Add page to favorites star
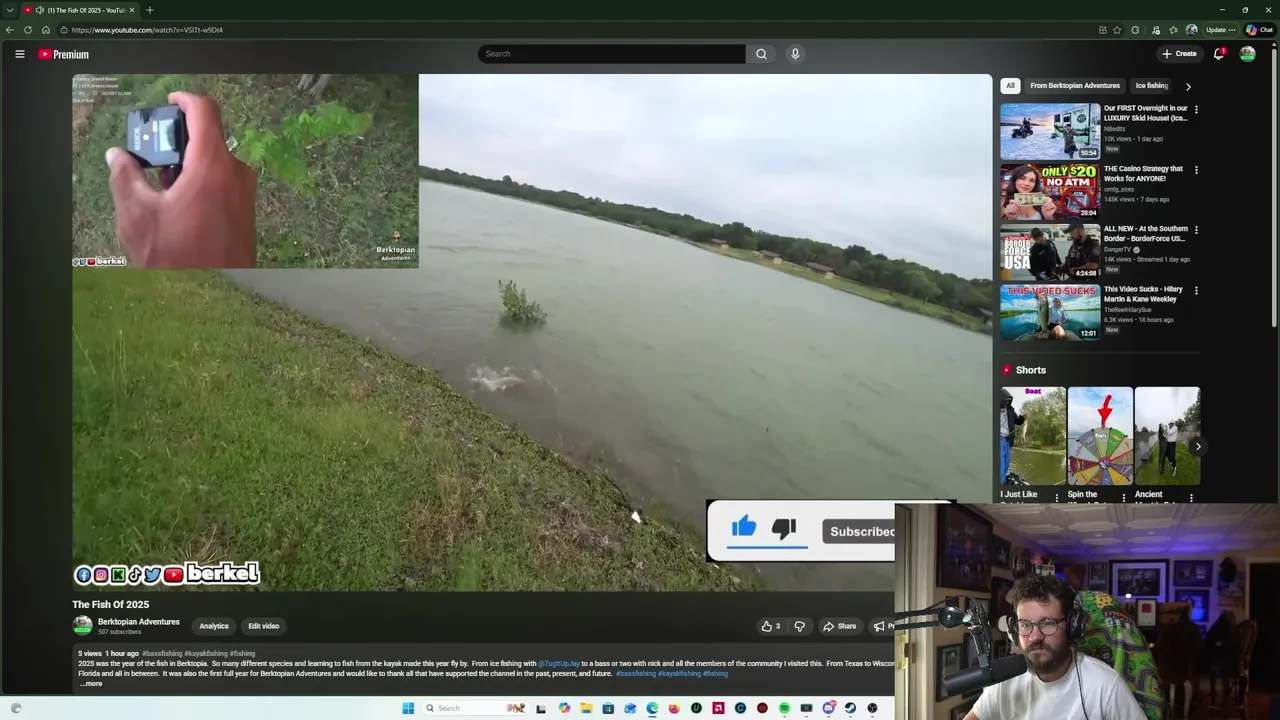Viewport: 1280px width, 720px height. (1117, 30)
